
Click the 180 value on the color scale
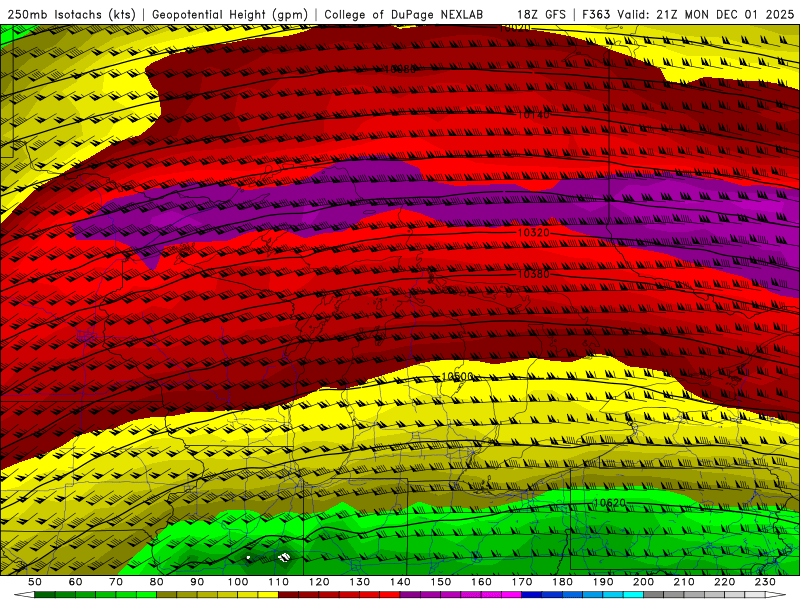(x=563, y=582)
